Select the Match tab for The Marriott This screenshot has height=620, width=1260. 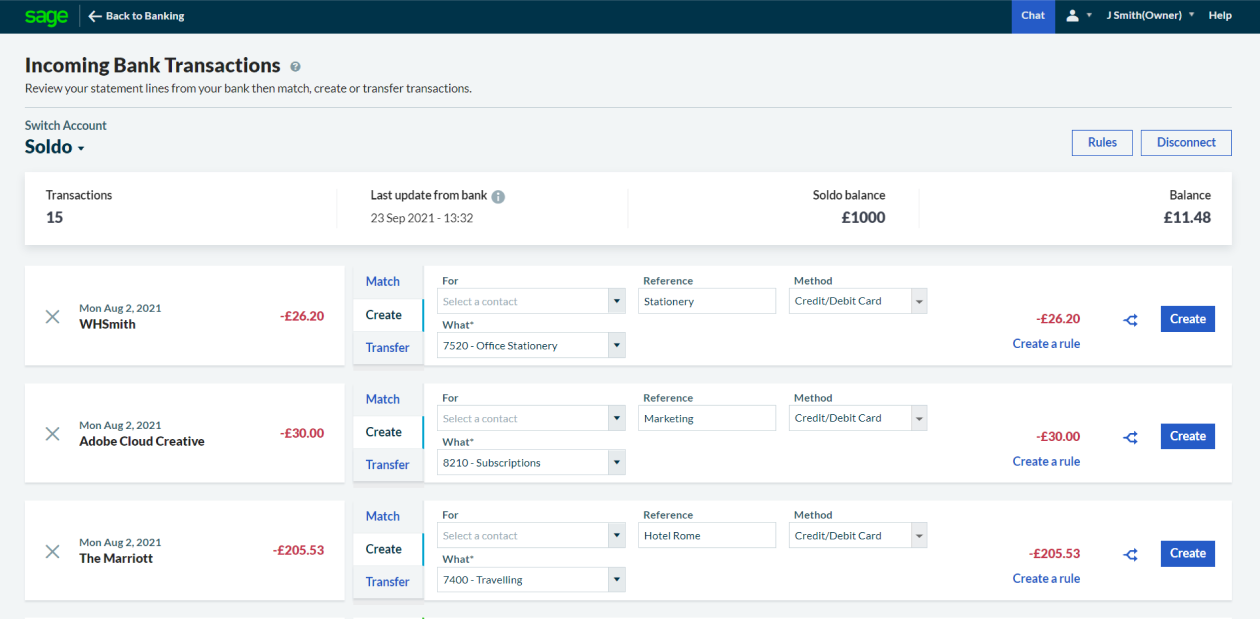388,516
